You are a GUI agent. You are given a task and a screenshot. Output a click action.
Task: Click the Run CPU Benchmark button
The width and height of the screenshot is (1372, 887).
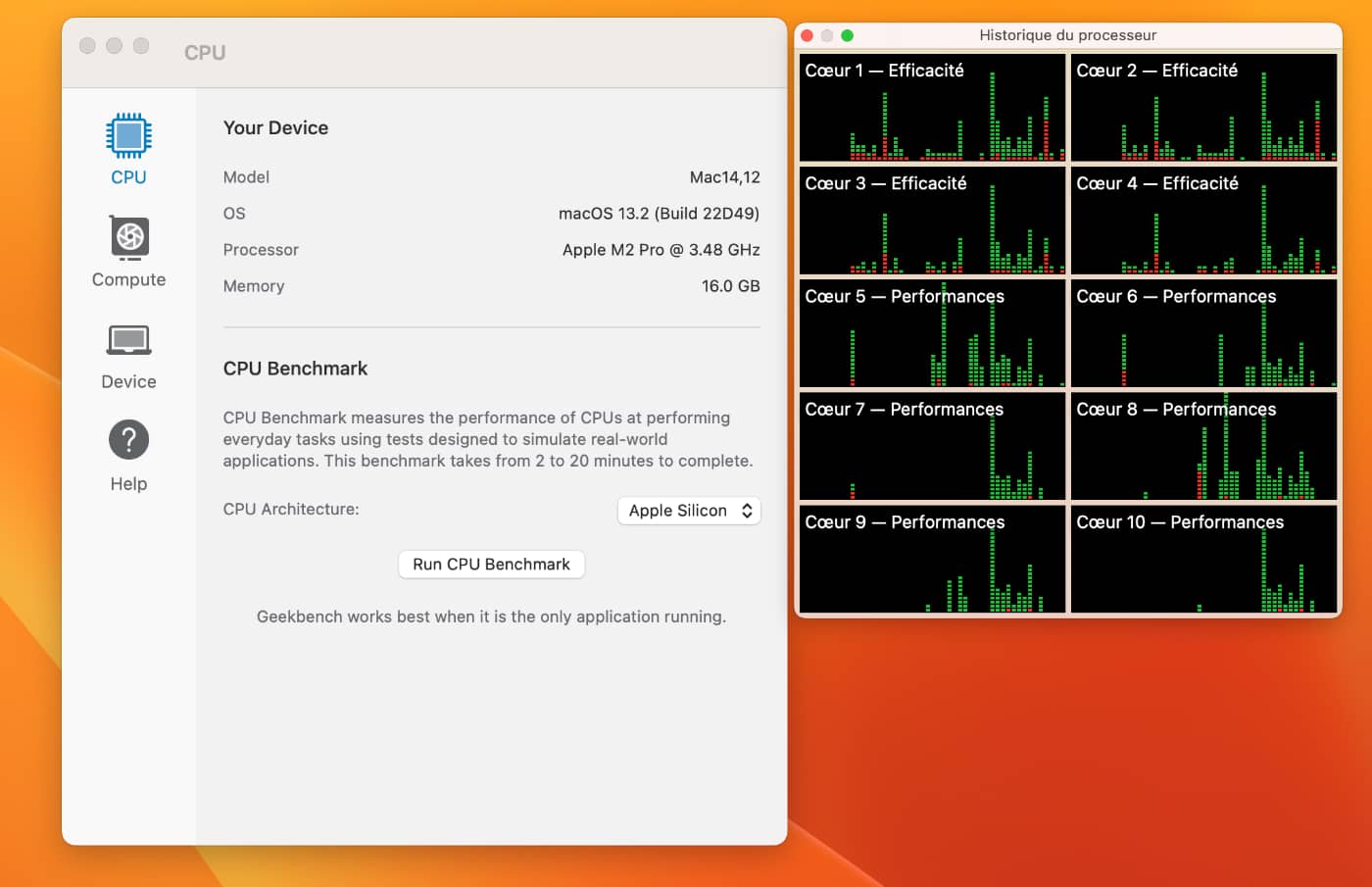pyautogui.click(x=491, y=565)
